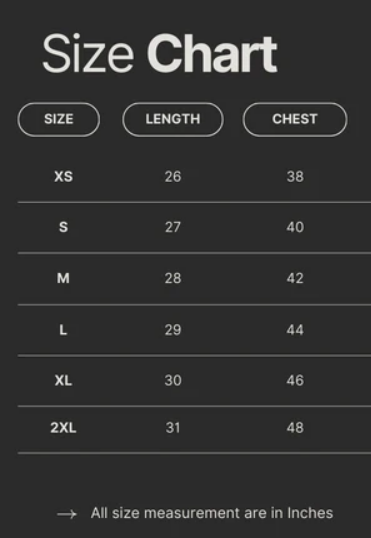Choose the XL size row label
The width and height of the screenshot is (371, 538).
click(x=63, y=381)
